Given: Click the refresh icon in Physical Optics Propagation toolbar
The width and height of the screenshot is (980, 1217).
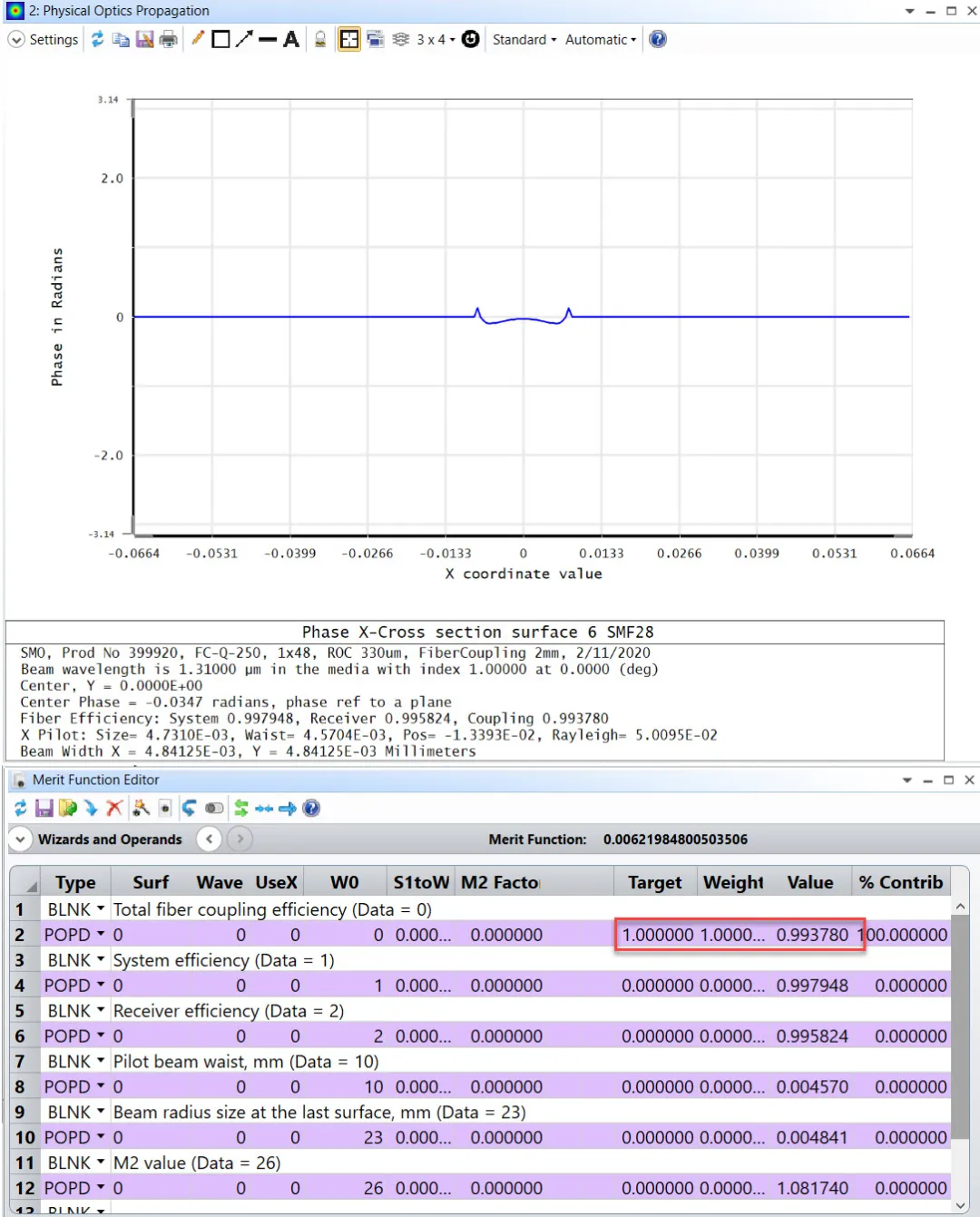Looking at the screenshot, I should tap(97, 40).
